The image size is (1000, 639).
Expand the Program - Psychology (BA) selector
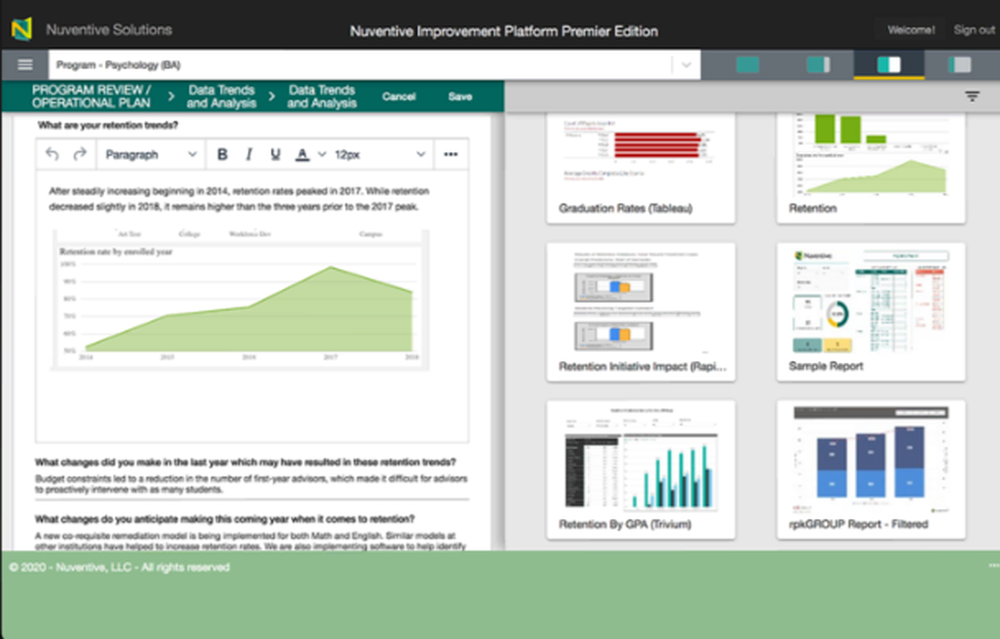[x=687, y=64]
